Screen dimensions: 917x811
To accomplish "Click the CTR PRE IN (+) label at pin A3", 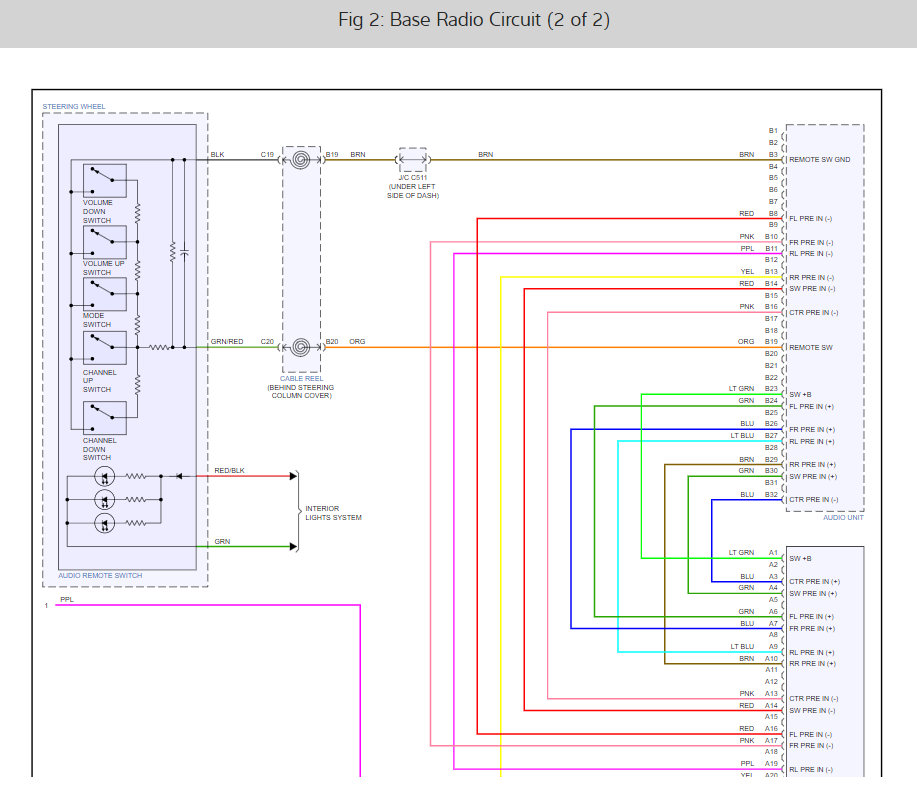I will pos(814,582).
